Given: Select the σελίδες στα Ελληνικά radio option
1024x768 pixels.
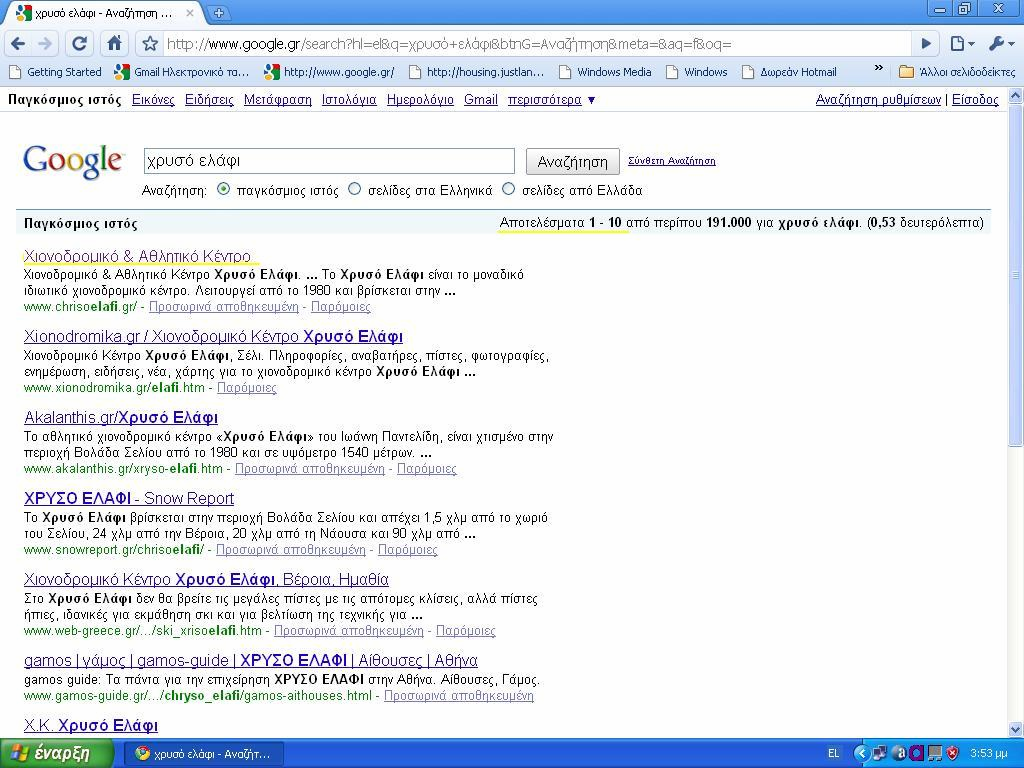Looking at the screenshot, I should click(x=355, y=189).
